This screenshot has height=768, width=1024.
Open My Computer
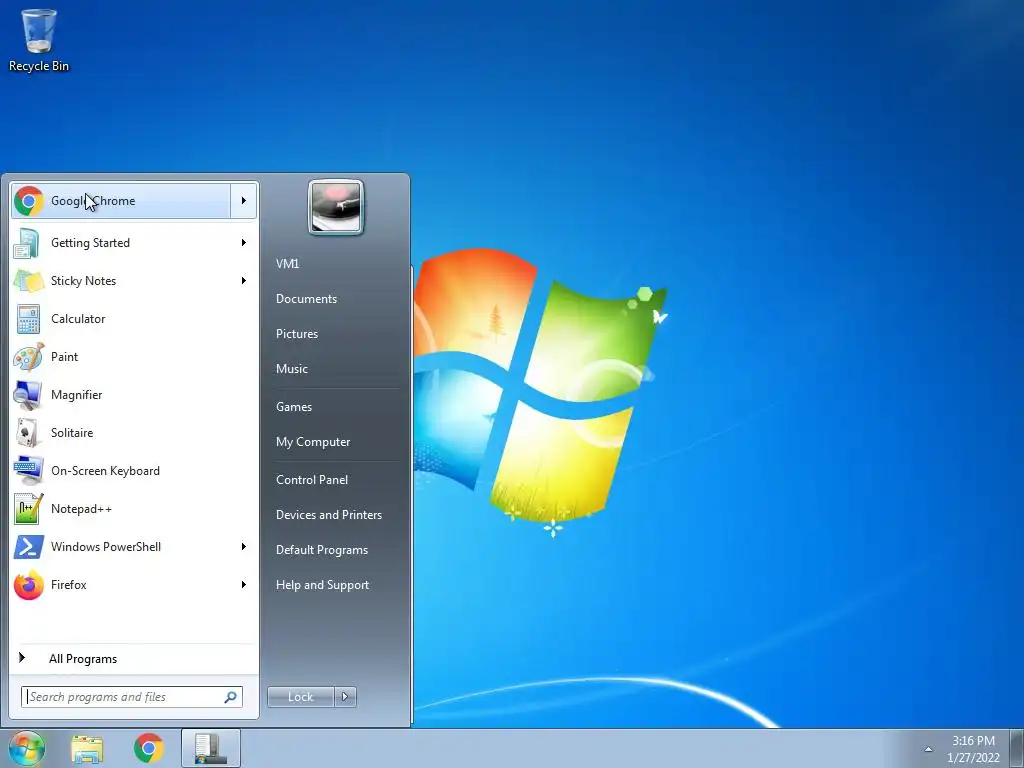point(313,442)
